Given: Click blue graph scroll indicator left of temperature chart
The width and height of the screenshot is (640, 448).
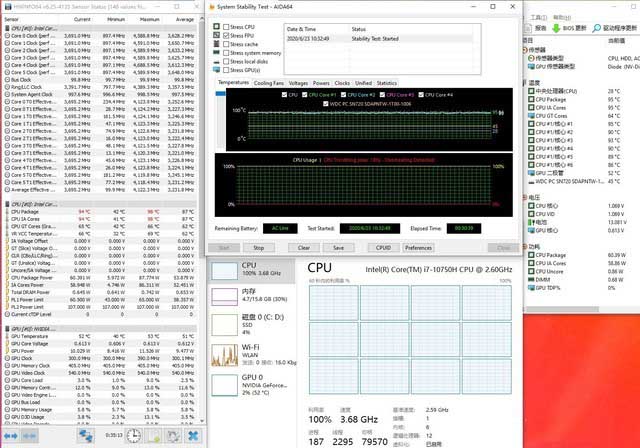Looking at the screenshot, I should tap(220, 94).
